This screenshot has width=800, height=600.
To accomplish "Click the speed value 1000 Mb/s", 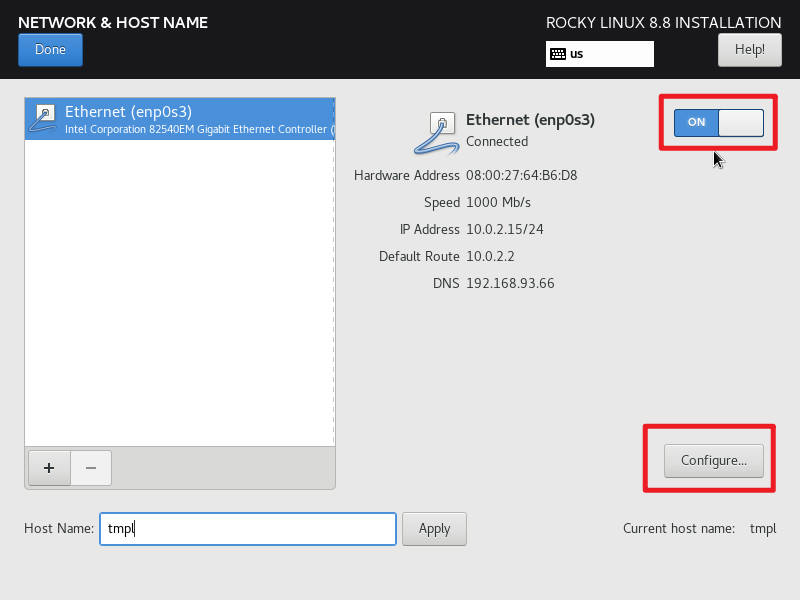I will pos(498,203).
